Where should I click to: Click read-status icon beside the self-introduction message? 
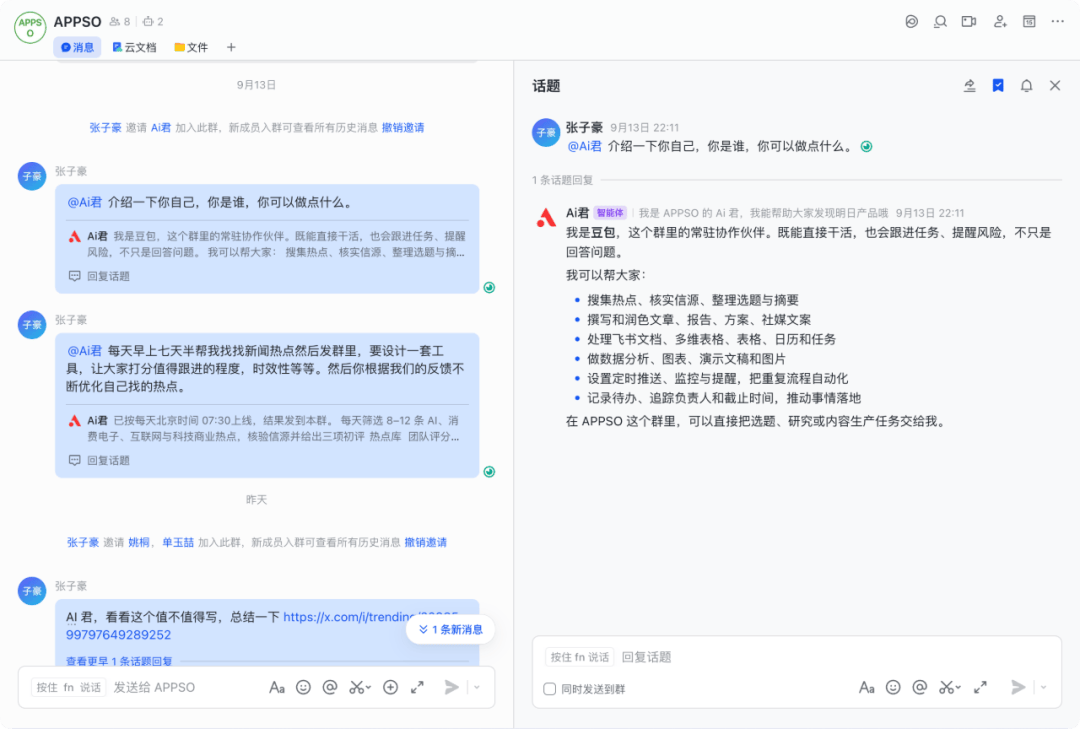(489, 287)
